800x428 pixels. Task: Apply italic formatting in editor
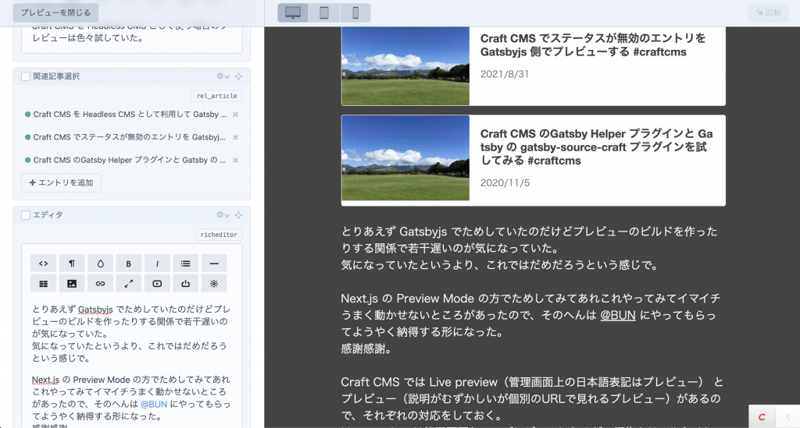click(x=157, y=264)
